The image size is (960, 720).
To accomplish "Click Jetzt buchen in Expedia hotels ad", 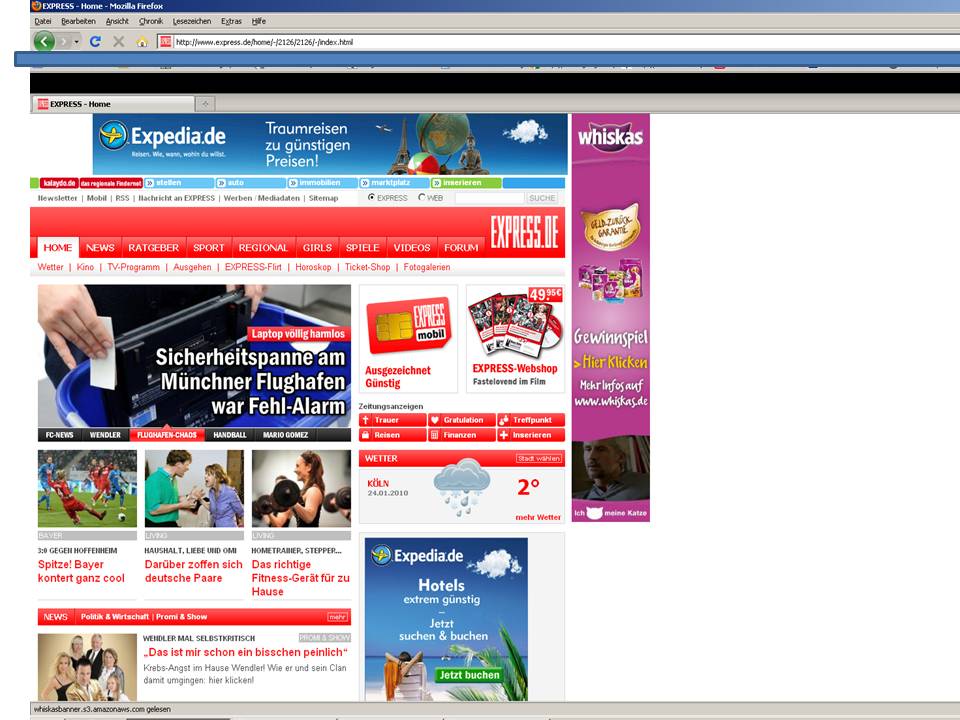I will [470, 675].
